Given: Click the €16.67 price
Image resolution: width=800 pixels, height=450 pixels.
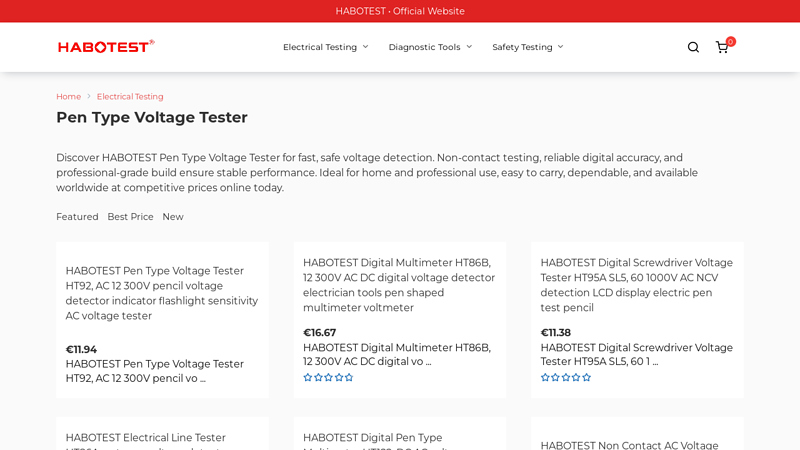Looking at the screenshot, I should pos(319,333).
